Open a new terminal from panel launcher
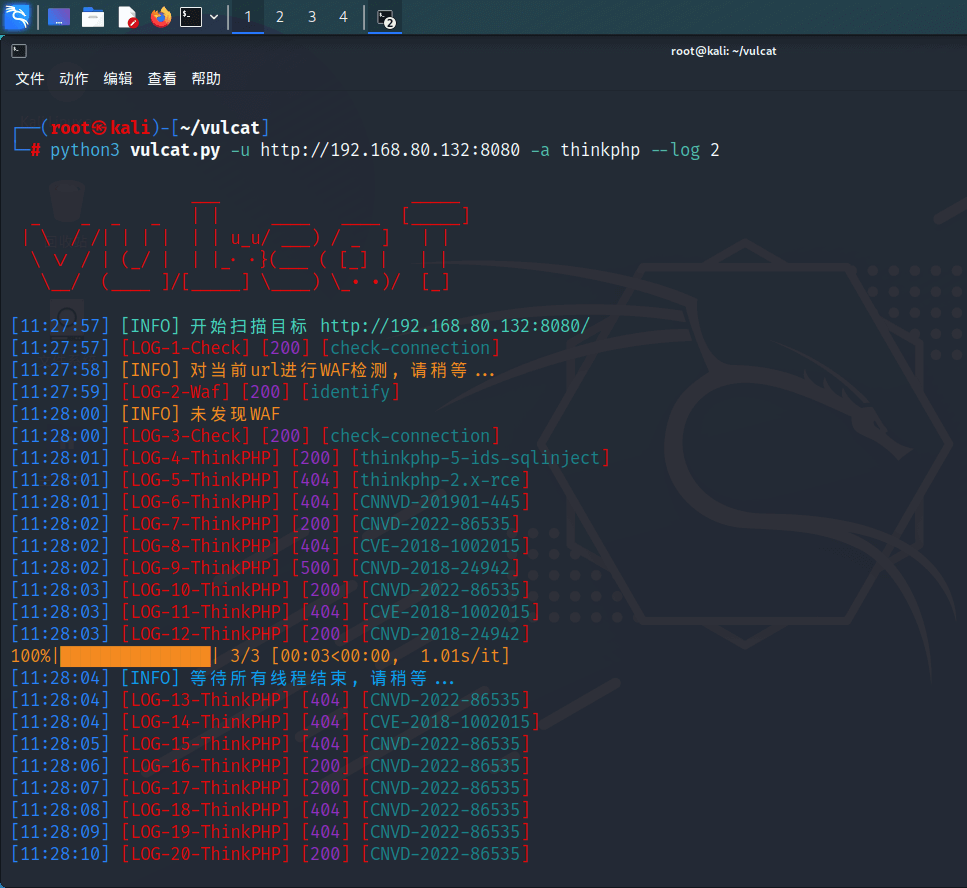This screenshot has width=967, height=888. tap(191, 17)
